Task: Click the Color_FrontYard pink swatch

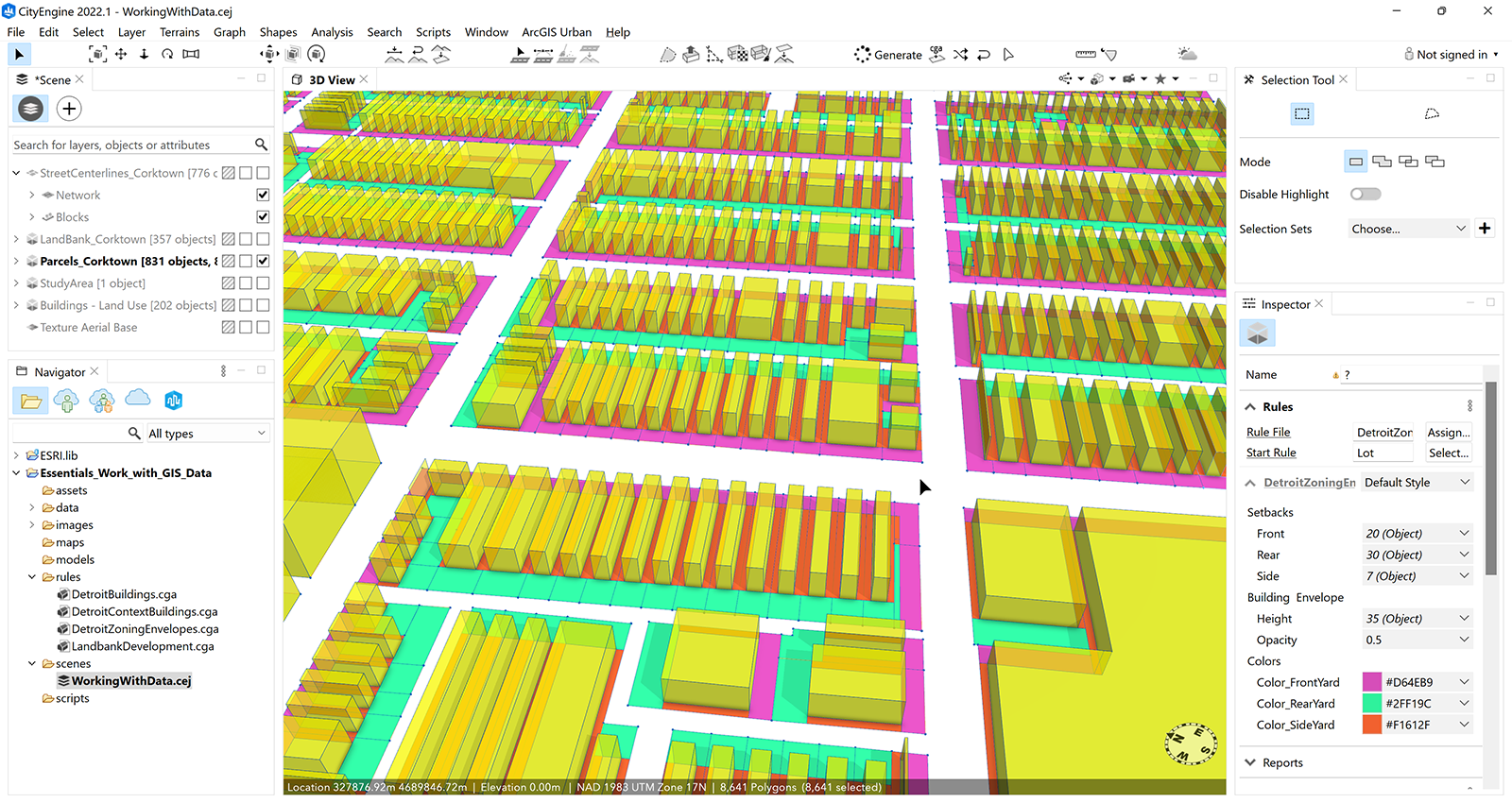Action: pyautogui.click(x=1372, y=682)
